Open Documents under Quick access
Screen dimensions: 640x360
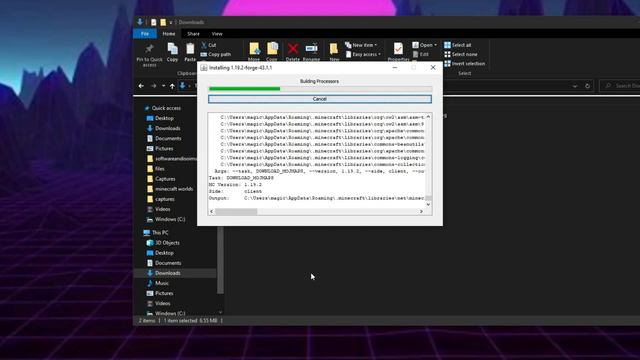click(168, 138)
